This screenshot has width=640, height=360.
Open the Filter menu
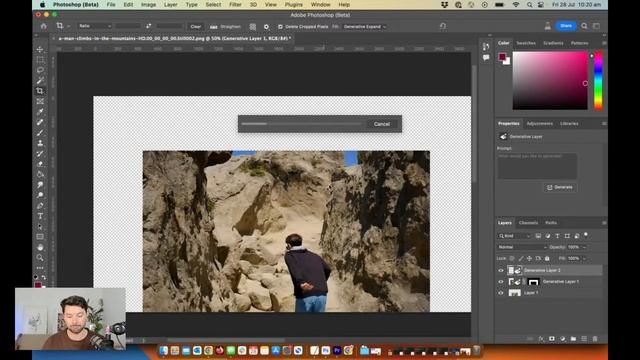point(235,4)
